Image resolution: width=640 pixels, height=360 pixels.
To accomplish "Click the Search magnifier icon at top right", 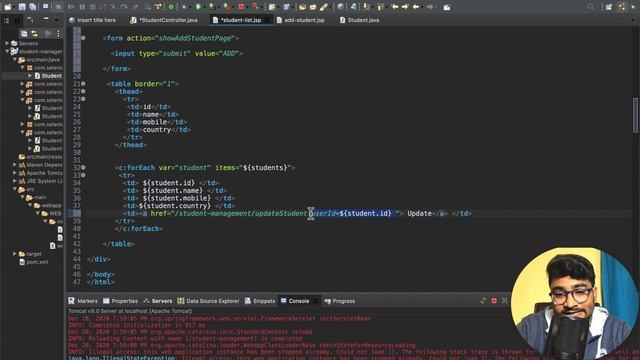I will pos(591,7).
